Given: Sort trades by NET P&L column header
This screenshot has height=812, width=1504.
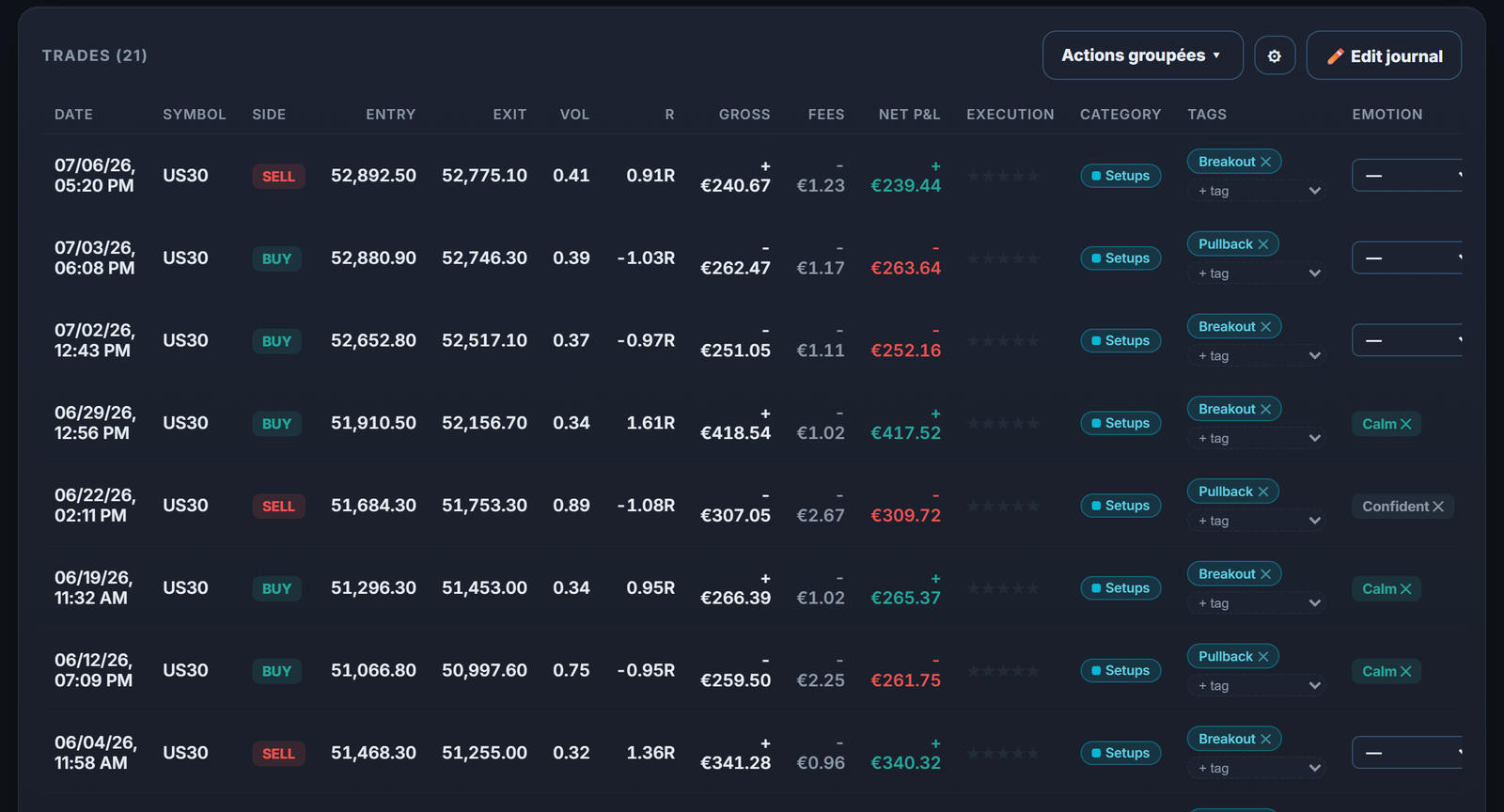Looking at the screenshot, I should tap(909, 115).
